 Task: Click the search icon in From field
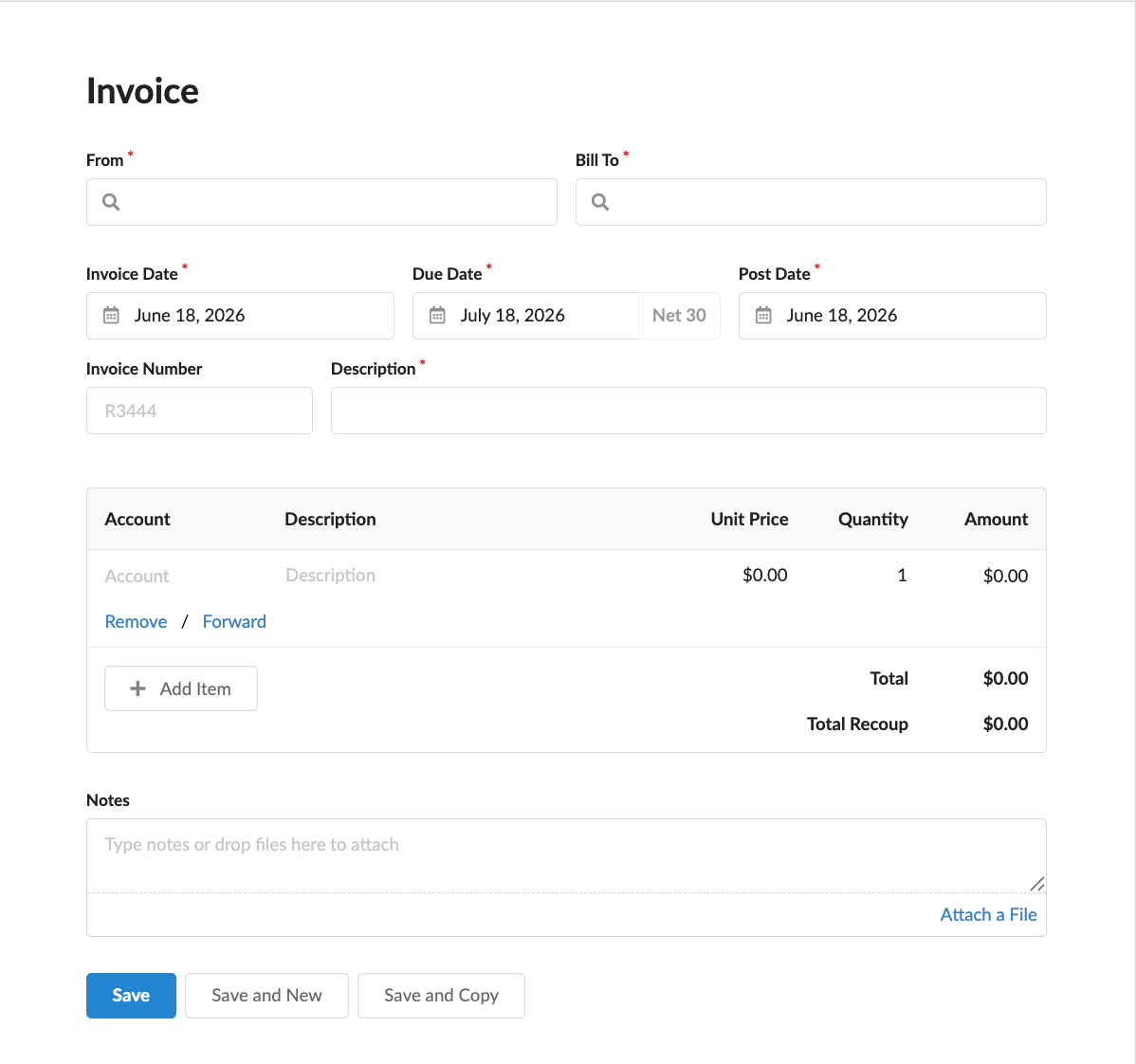click(x=111, y=201)
